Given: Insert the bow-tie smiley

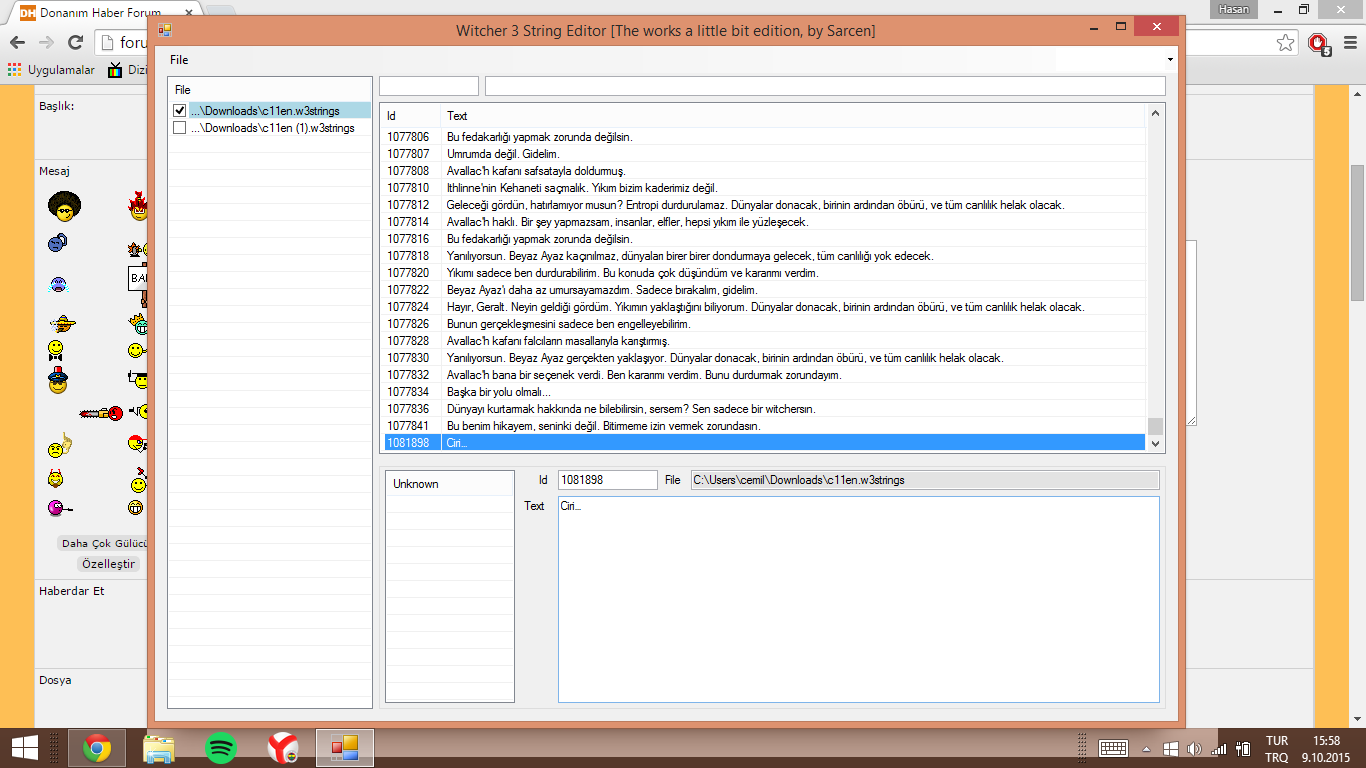Looking at the screenshot, I should click(57, 350).
